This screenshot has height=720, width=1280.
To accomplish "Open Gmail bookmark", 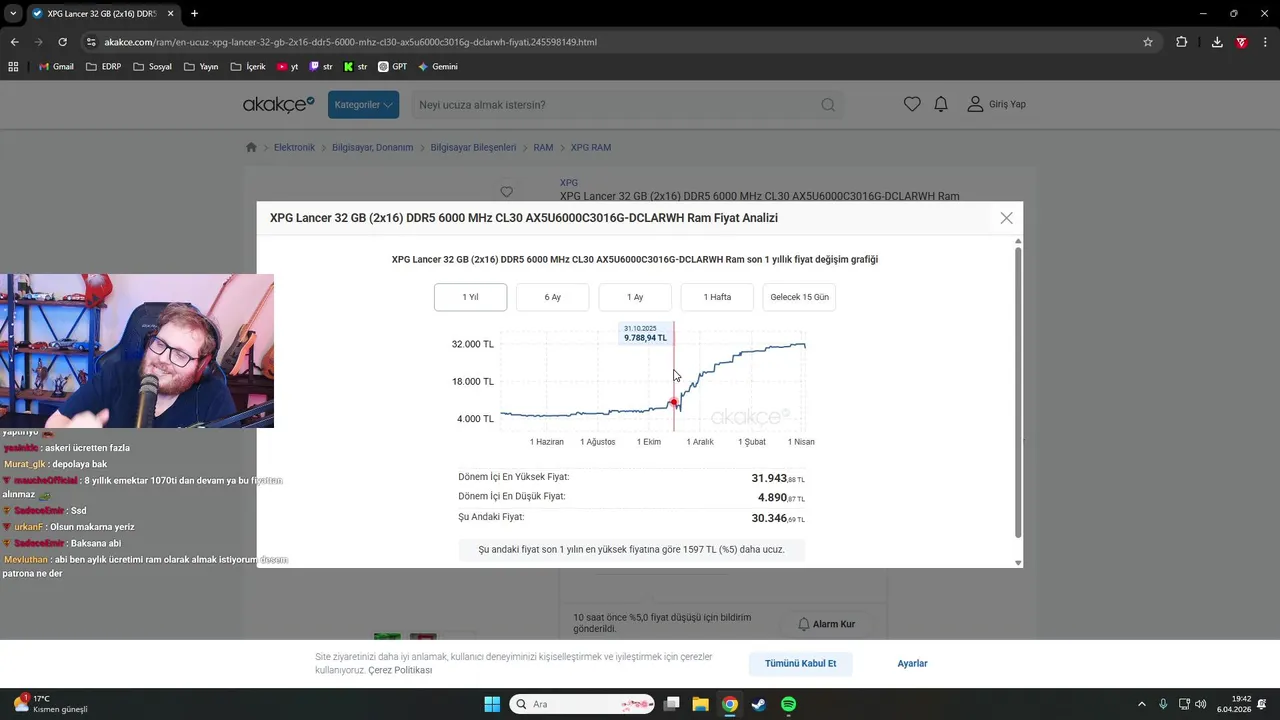I will (x=56, y=67).
